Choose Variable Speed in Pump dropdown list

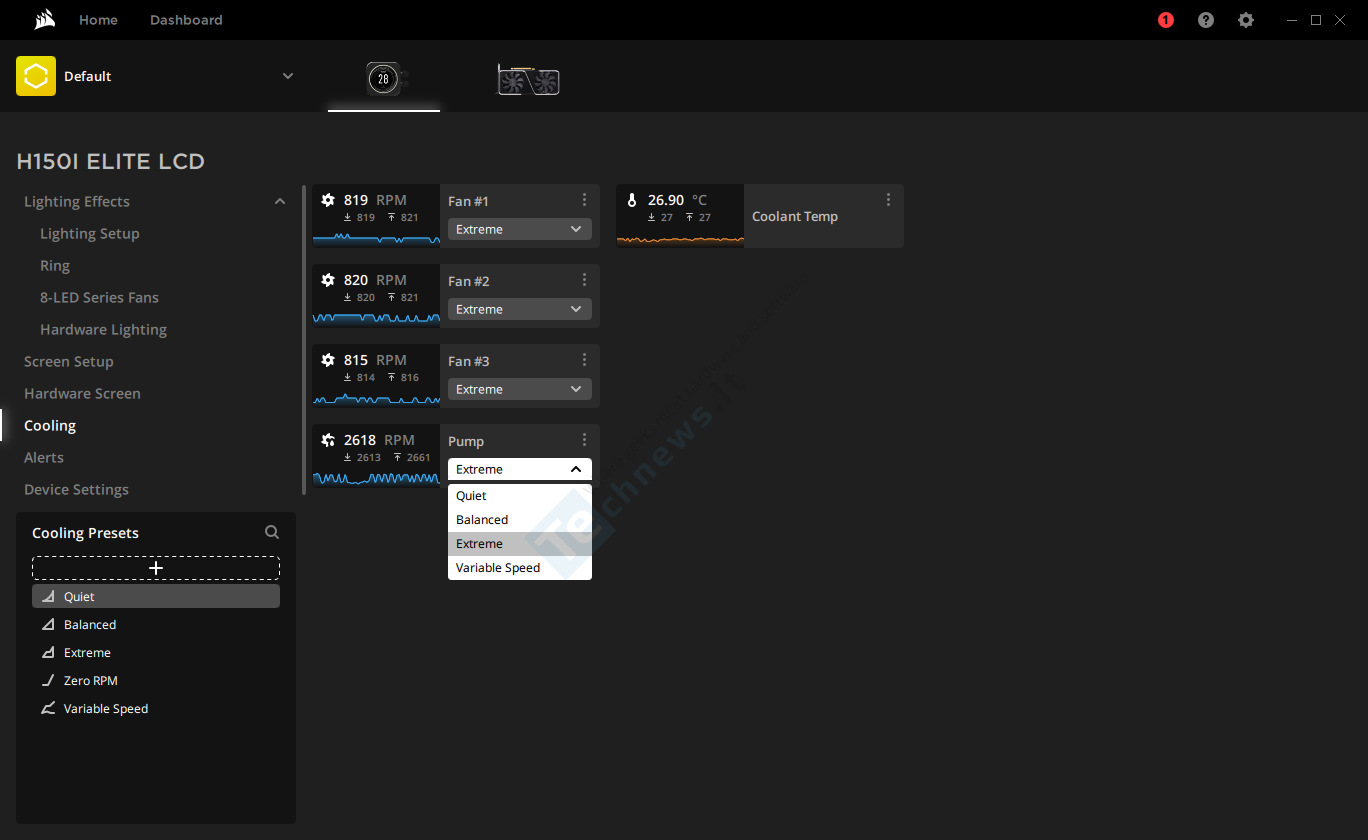(520, 568)
